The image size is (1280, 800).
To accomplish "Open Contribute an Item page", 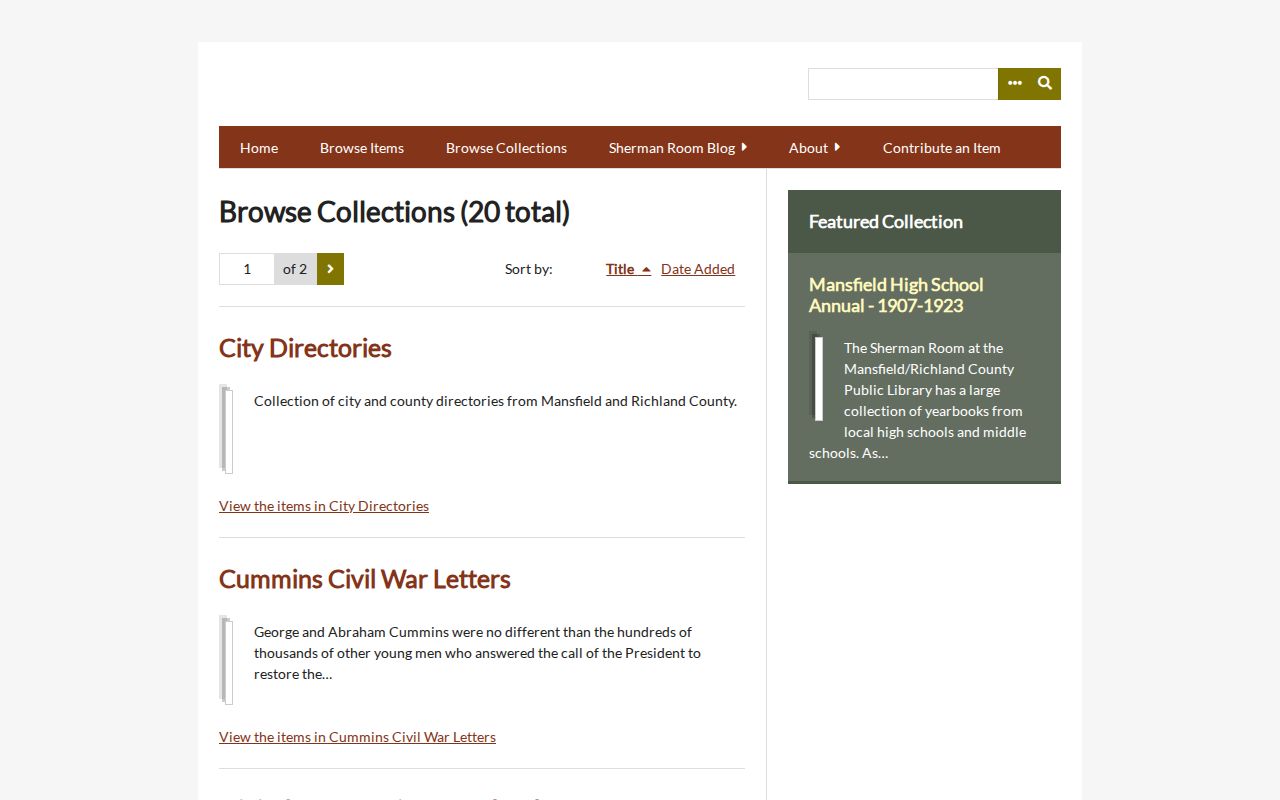I will (x=942, y=148).
